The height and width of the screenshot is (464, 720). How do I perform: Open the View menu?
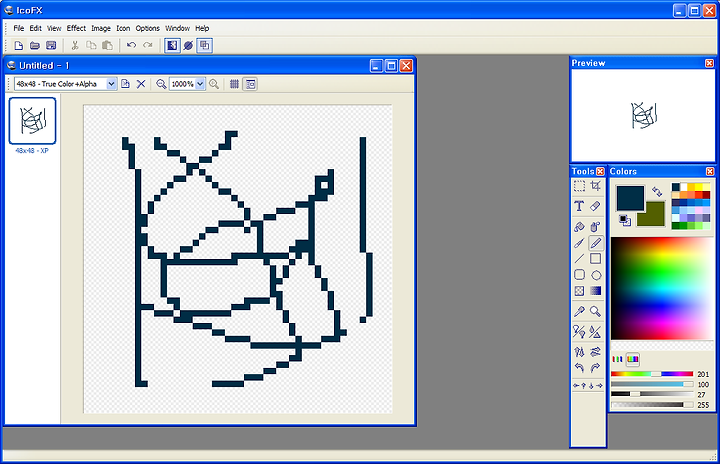tap(54, 28)
